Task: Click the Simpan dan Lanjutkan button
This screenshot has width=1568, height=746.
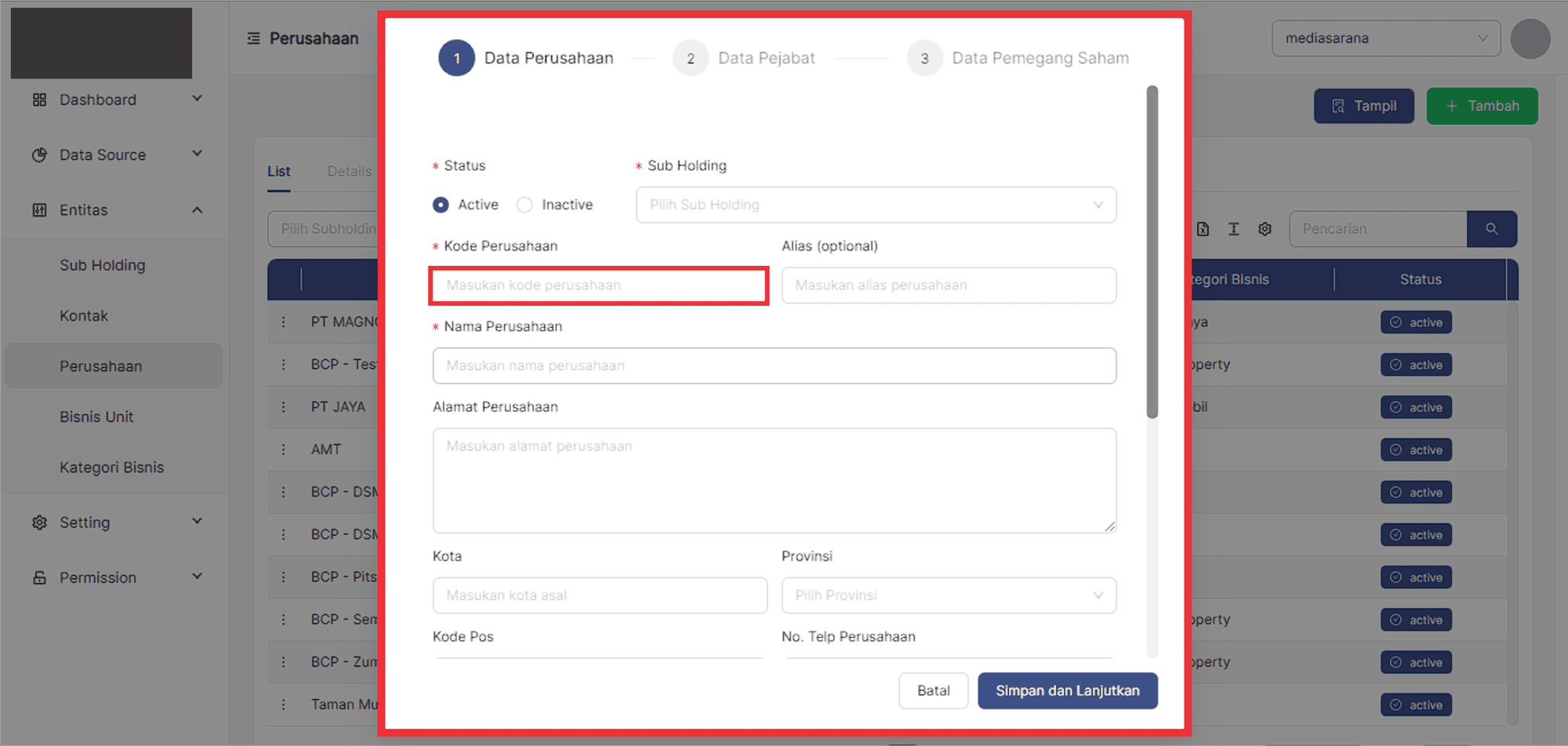Action: (1067, 690)
